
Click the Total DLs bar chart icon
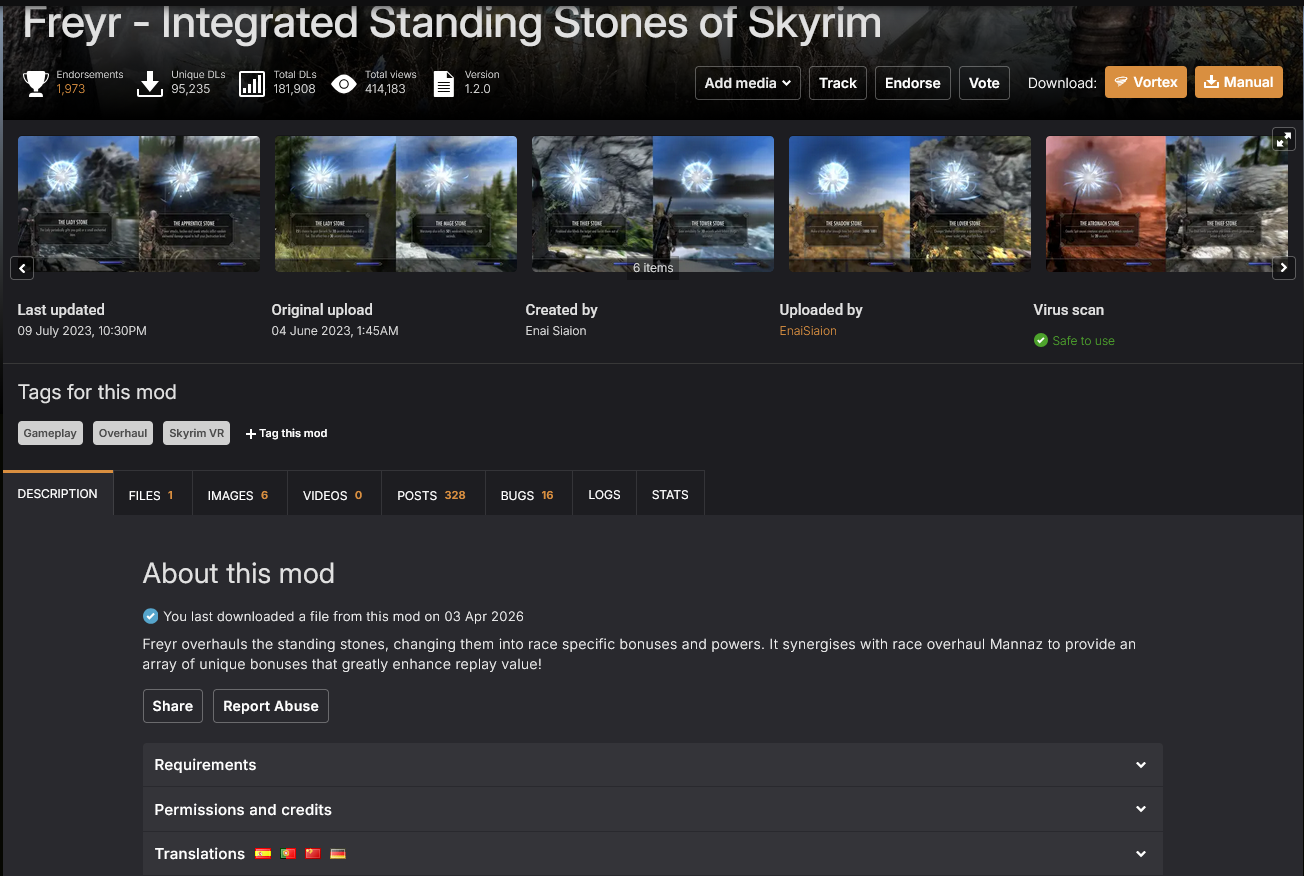click(x=252, y=83)
